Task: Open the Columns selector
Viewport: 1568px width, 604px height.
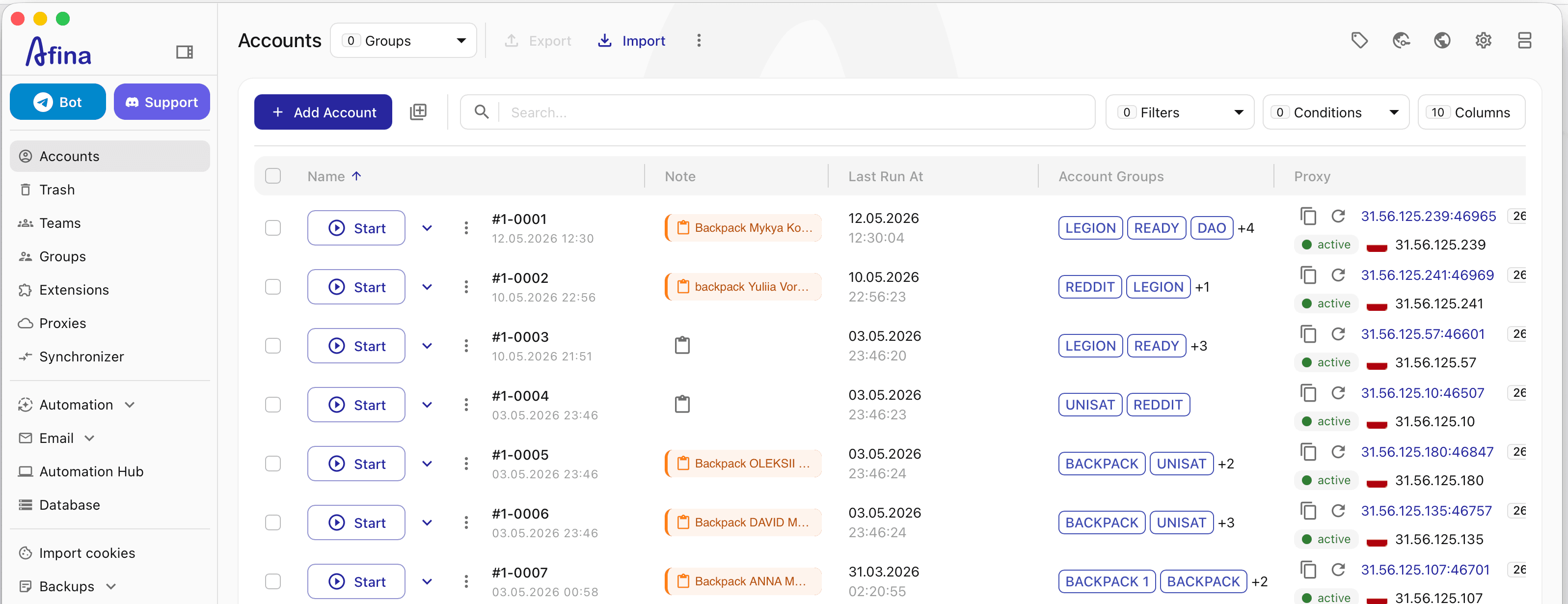Action: click(1471, 112)
